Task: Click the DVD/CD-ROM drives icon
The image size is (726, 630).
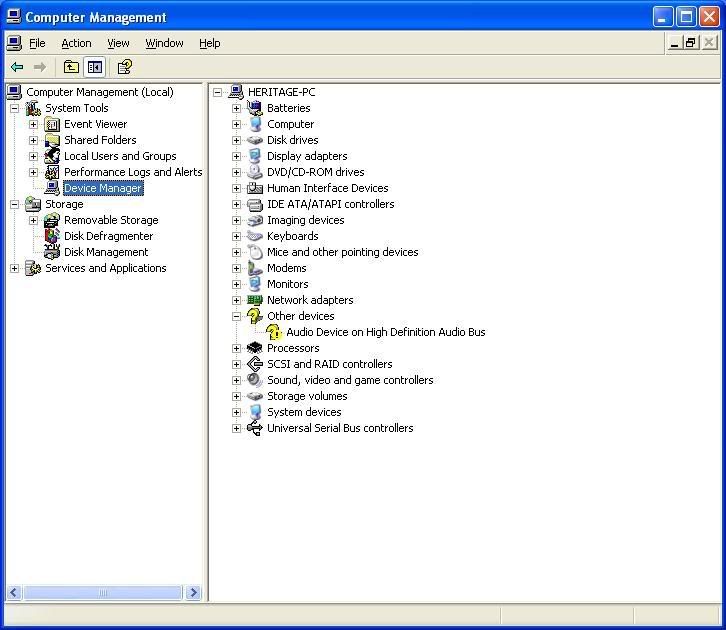Action: 255,172
